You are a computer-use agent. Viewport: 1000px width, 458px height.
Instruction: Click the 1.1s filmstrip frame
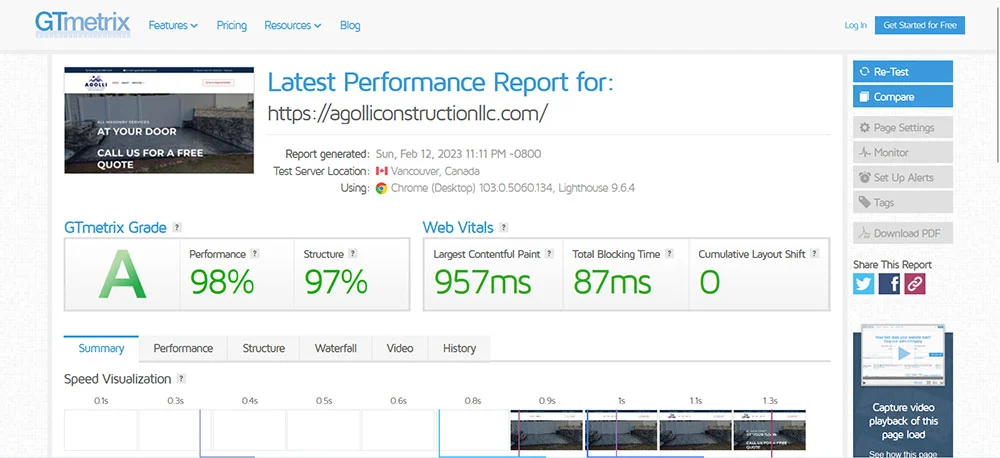pyautogui.click(x=695, y=430)
